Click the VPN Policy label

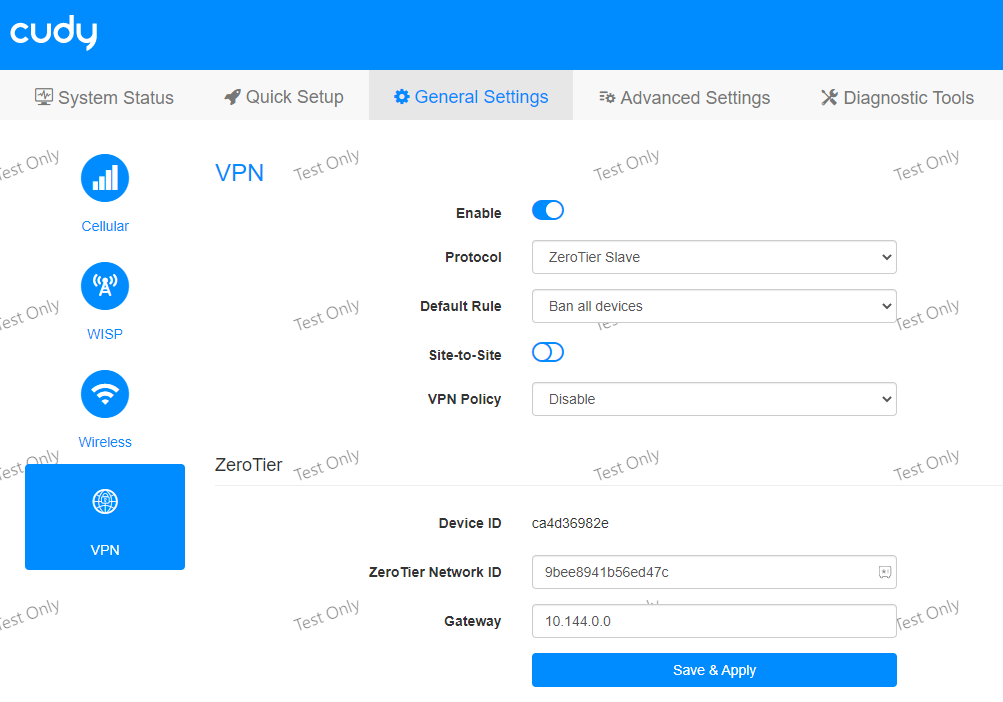(x=464, y=399)
